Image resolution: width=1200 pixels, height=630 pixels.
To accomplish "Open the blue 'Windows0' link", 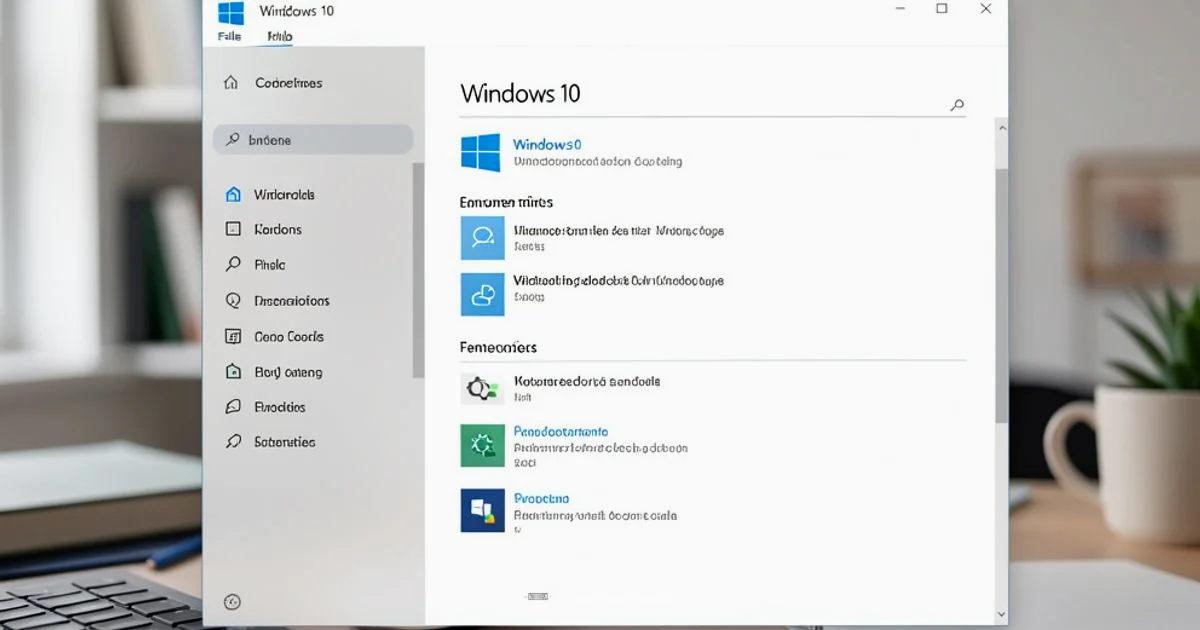I will pos(547,145).
